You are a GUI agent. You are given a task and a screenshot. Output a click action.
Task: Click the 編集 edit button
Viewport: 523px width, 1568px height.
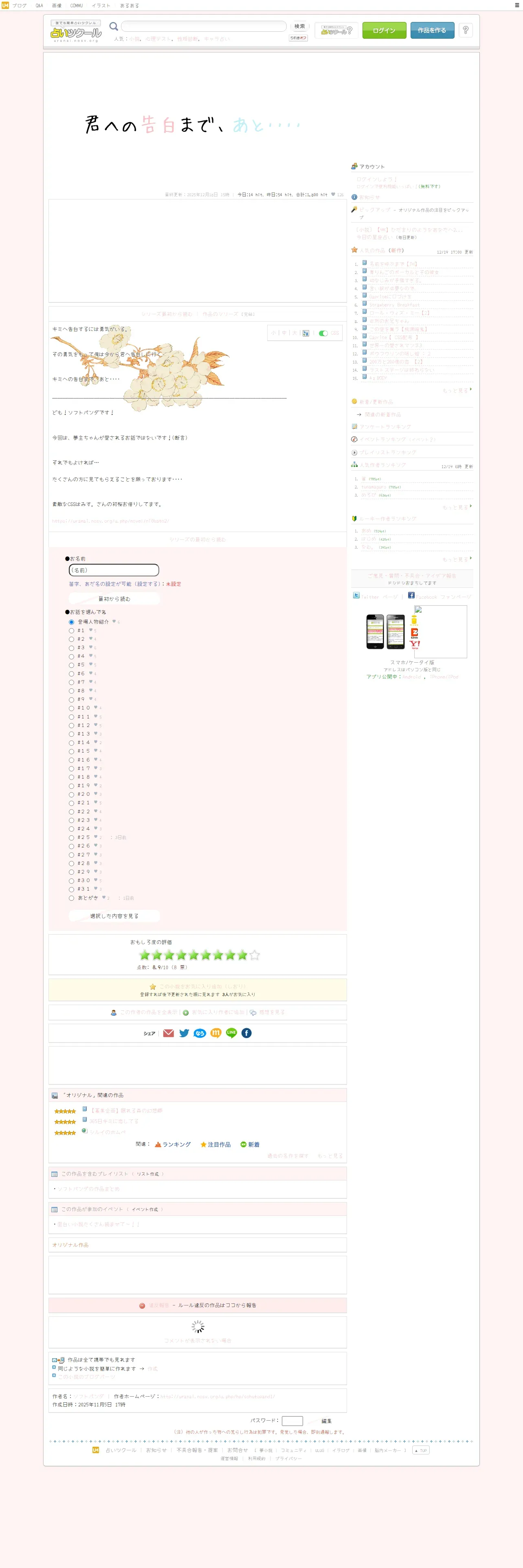click(326, 1421)
